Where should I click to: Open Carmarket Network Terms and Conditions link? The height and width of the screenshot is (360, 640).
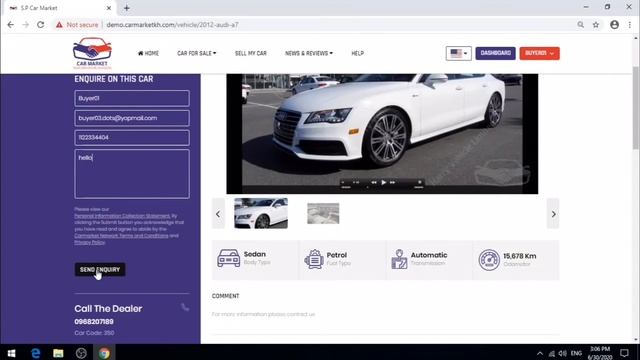pos(121,236)
